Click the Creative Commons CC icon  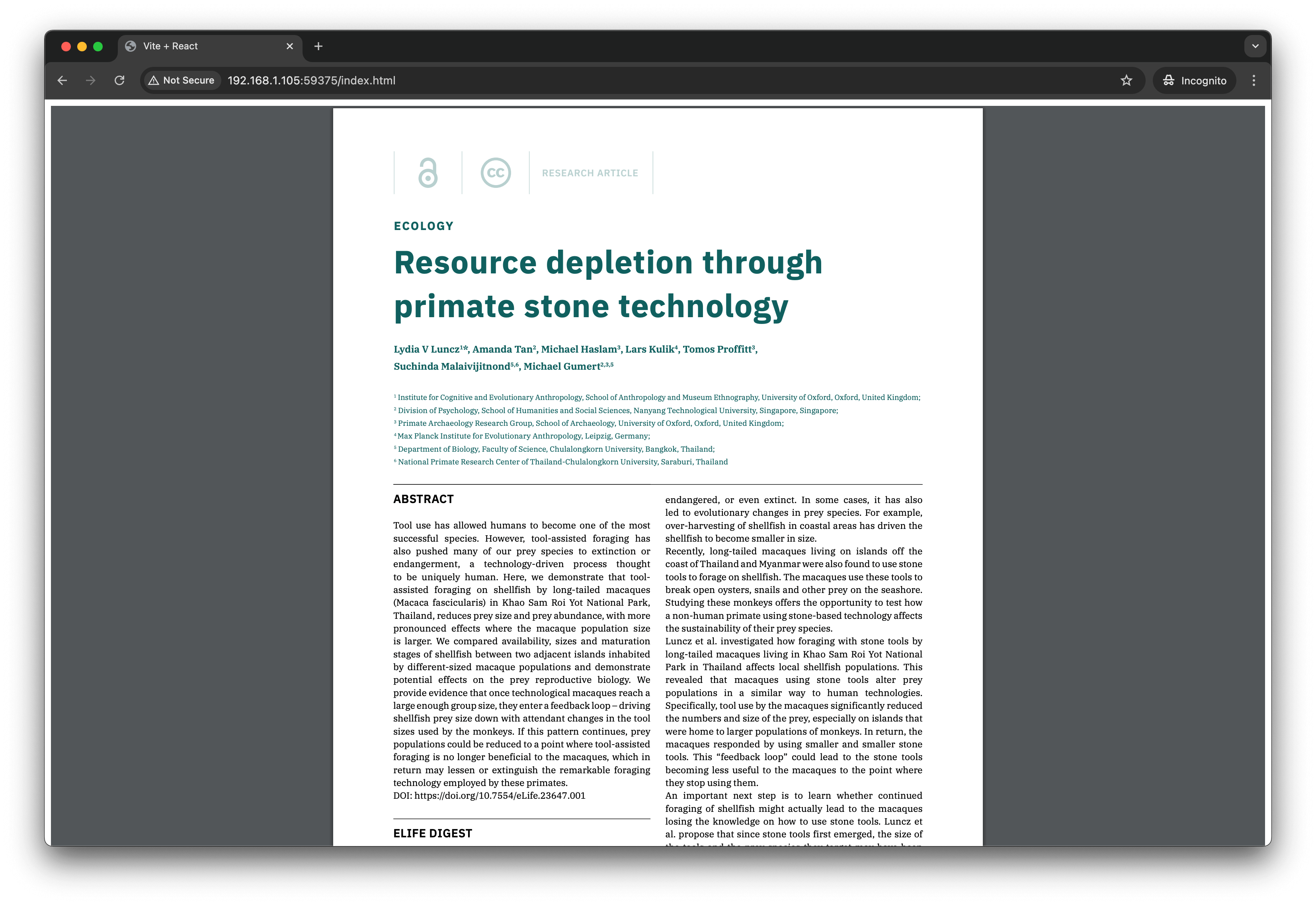[496, 172]
